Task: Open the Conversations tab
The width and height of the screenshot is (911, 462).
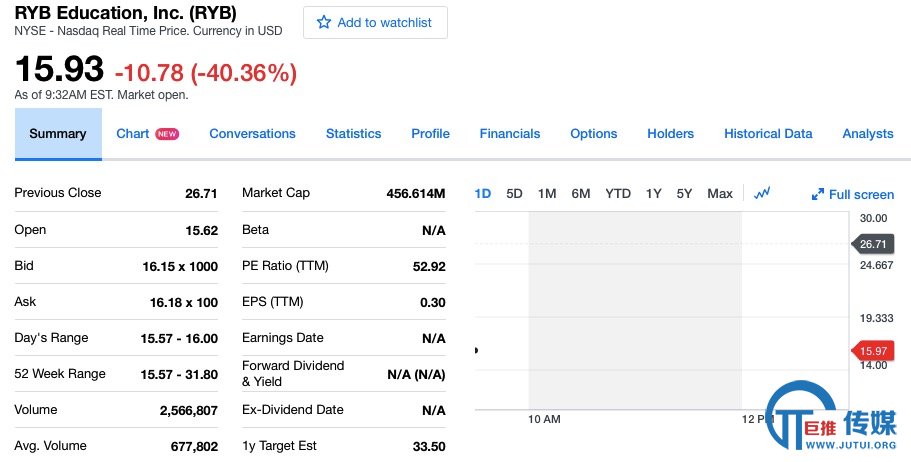Action: pyautogui.click(x=252, y=134)
